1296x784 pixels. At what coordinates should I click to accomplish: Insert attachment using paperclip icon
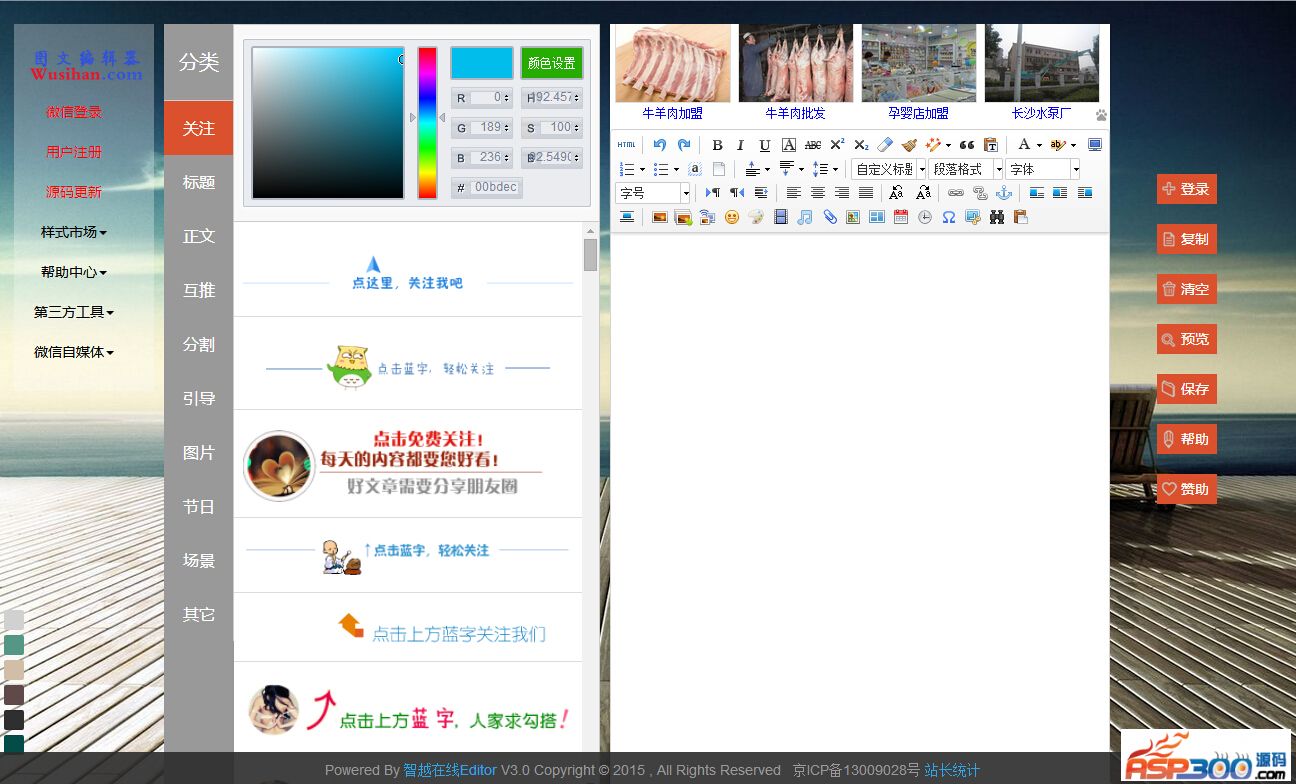click(x=830, y=217)
